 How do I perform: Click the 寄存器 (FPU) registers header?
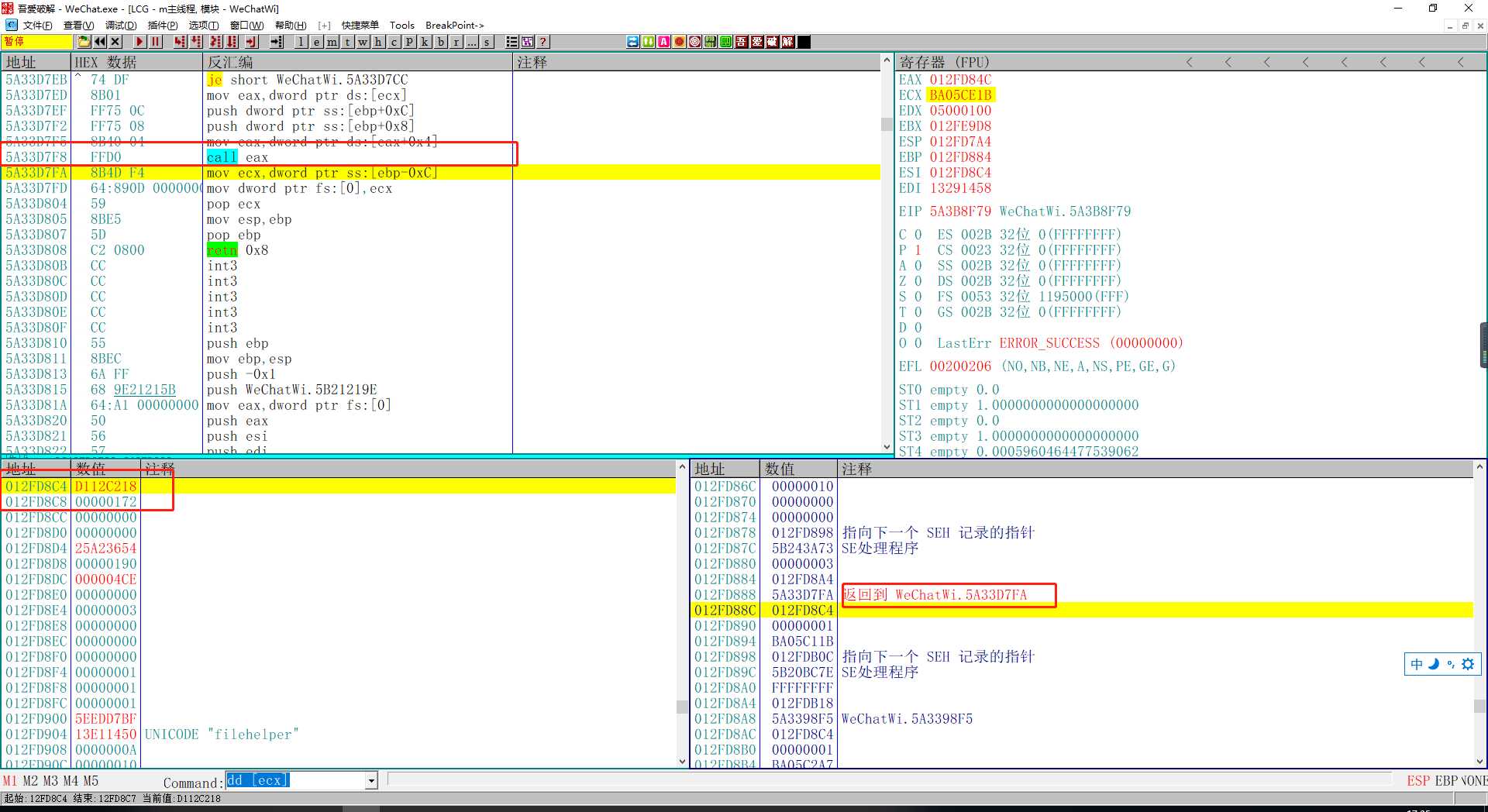tap(944, 62)
